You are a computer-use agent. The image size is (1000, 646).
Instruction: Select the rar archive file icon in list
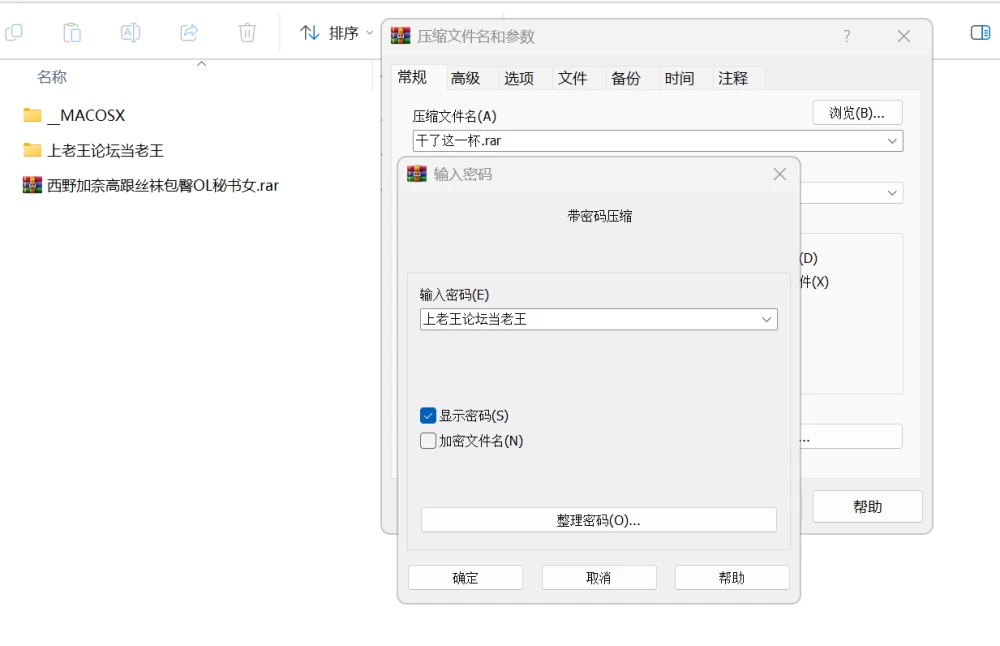[32, 186]
